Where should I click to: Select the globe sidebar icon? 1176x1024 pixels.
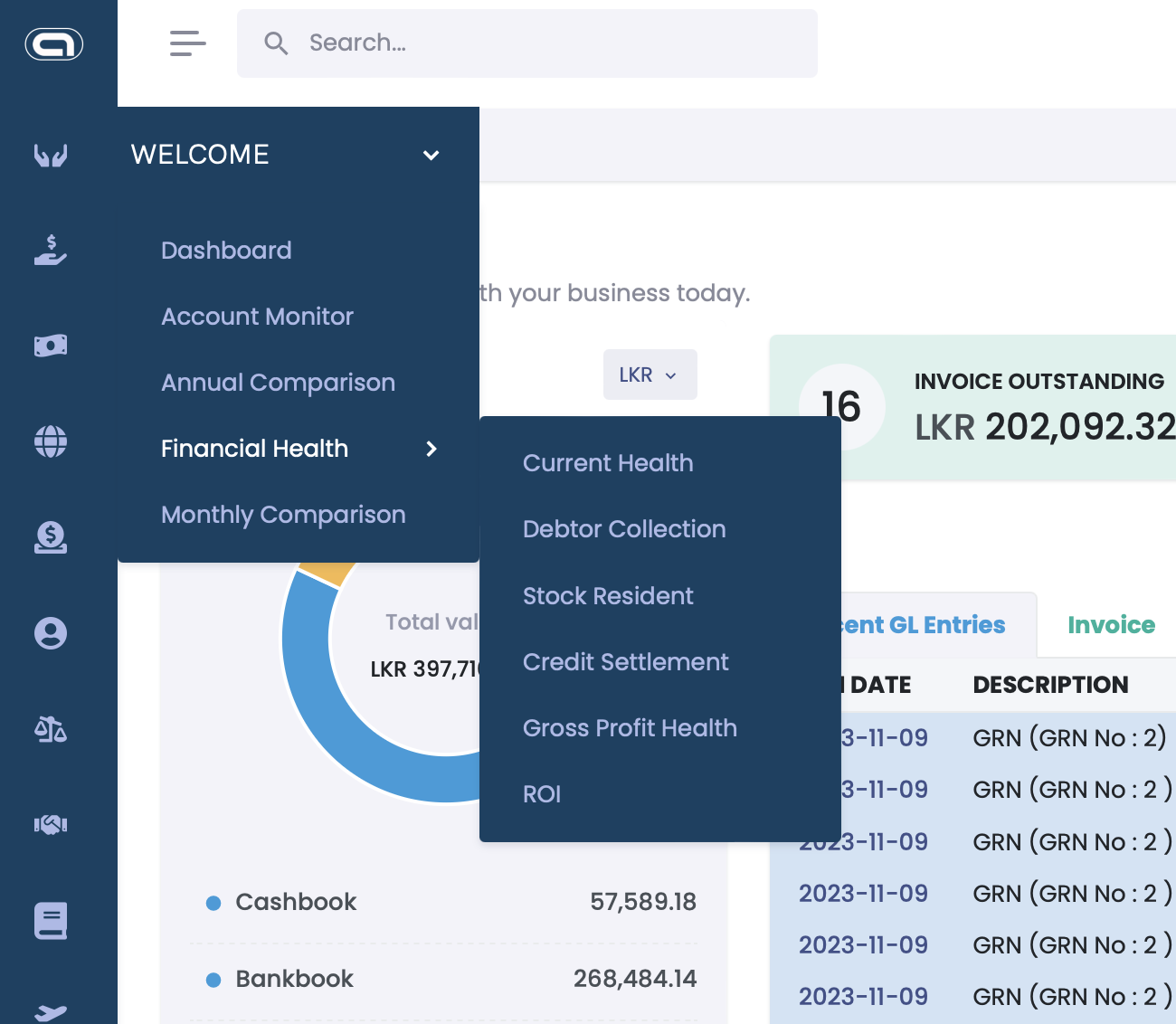coord(51,441)
